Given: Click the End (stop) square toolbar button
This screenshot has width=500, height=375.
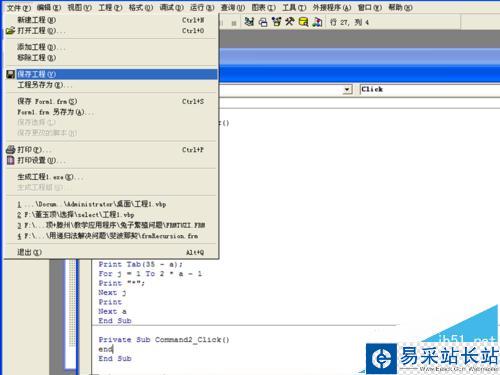Looking at the screenshot, I should click(234, 23).
